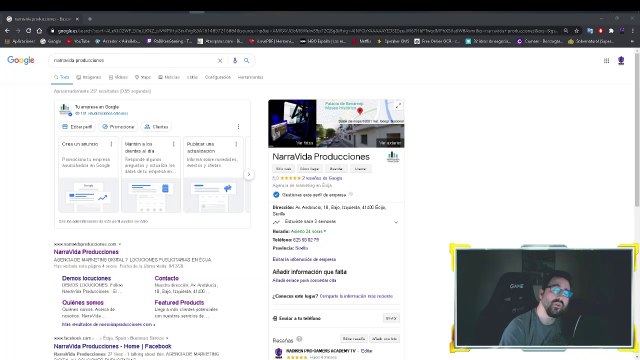Click the Llamar button
Screen dimensions: 640x360
point(360,169)
